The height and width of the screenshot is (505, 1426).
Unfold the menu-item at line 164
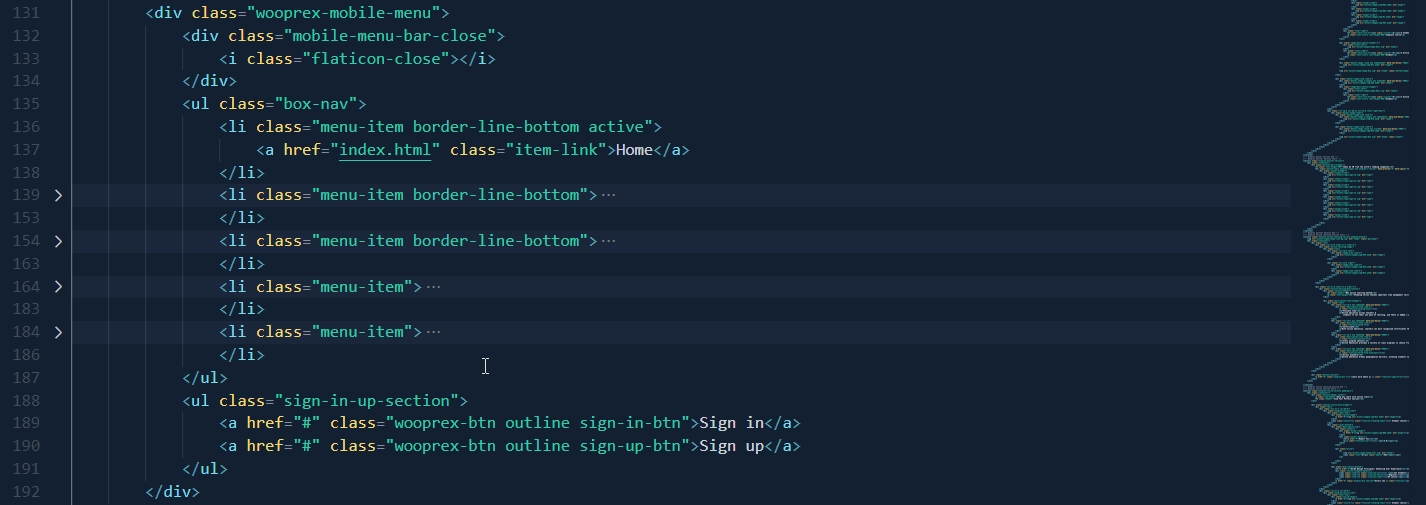(x=58, y=287)
